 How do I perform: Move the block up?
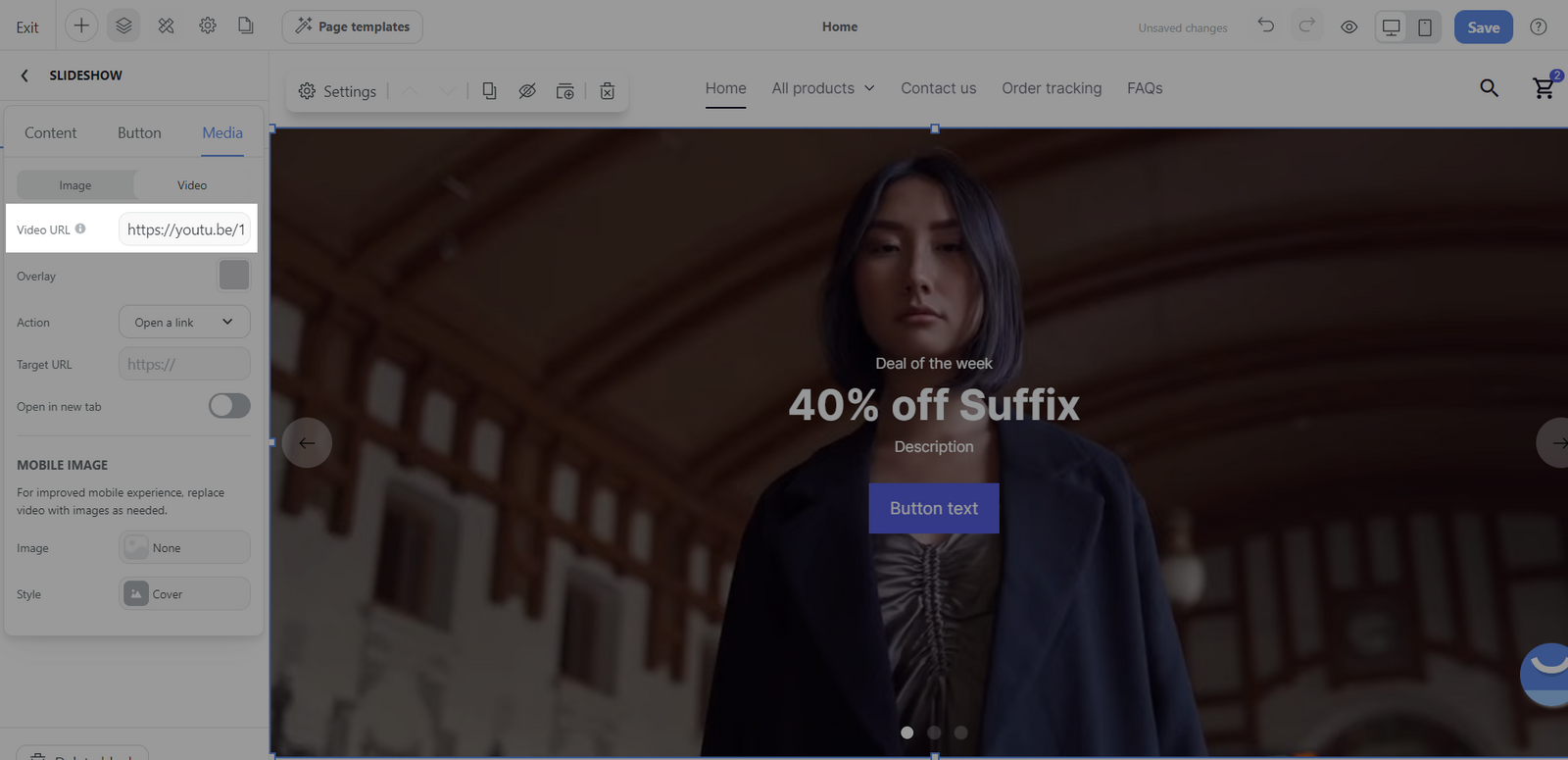pos(410,91)
